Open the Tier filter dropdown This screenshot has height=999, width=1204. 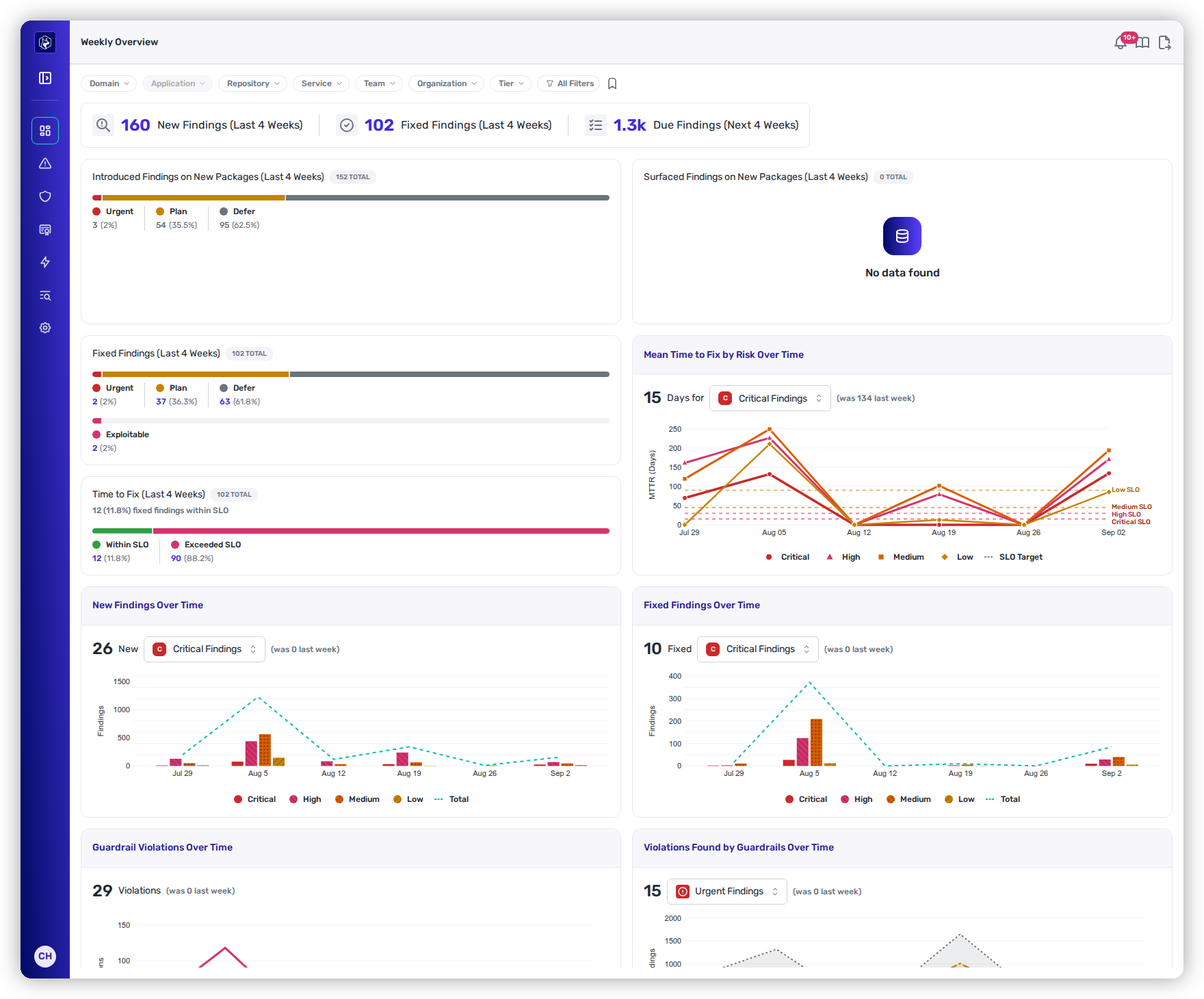tap(511, 83)
